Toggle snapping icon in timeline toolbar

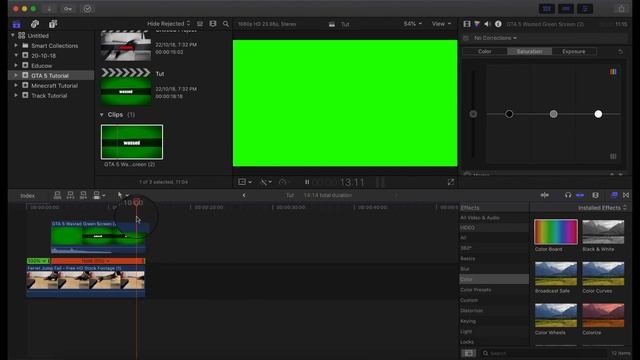580,195
